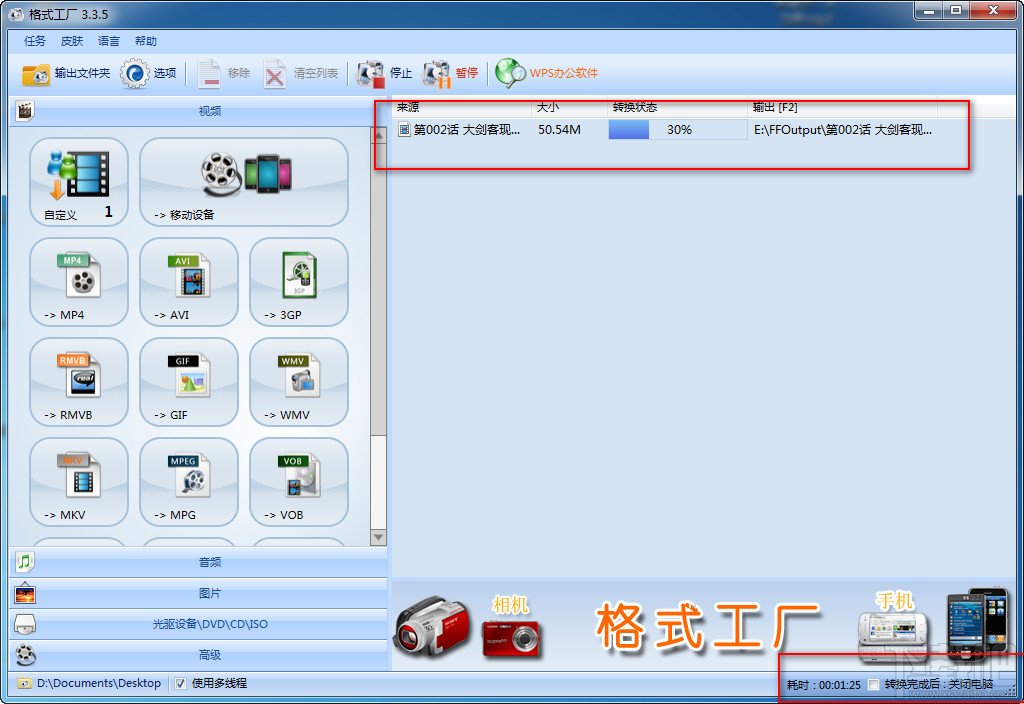
Task: Open the WPS办公软件 link
Action: click(546, 73)
